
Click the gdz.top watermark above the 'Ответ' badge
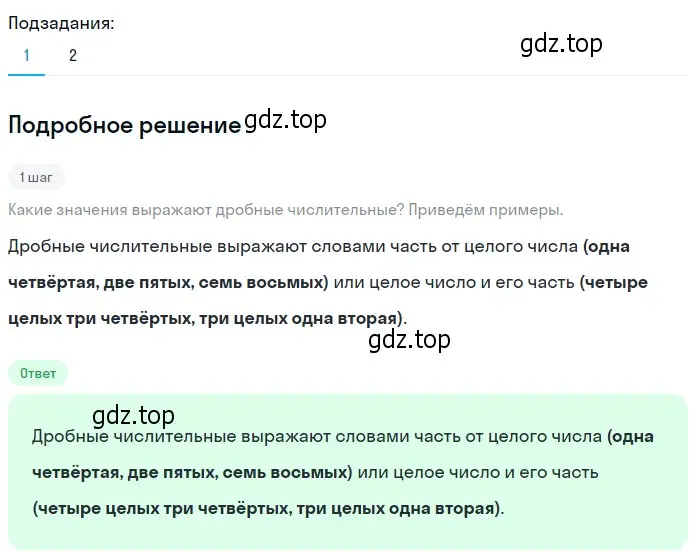(409, 340)
